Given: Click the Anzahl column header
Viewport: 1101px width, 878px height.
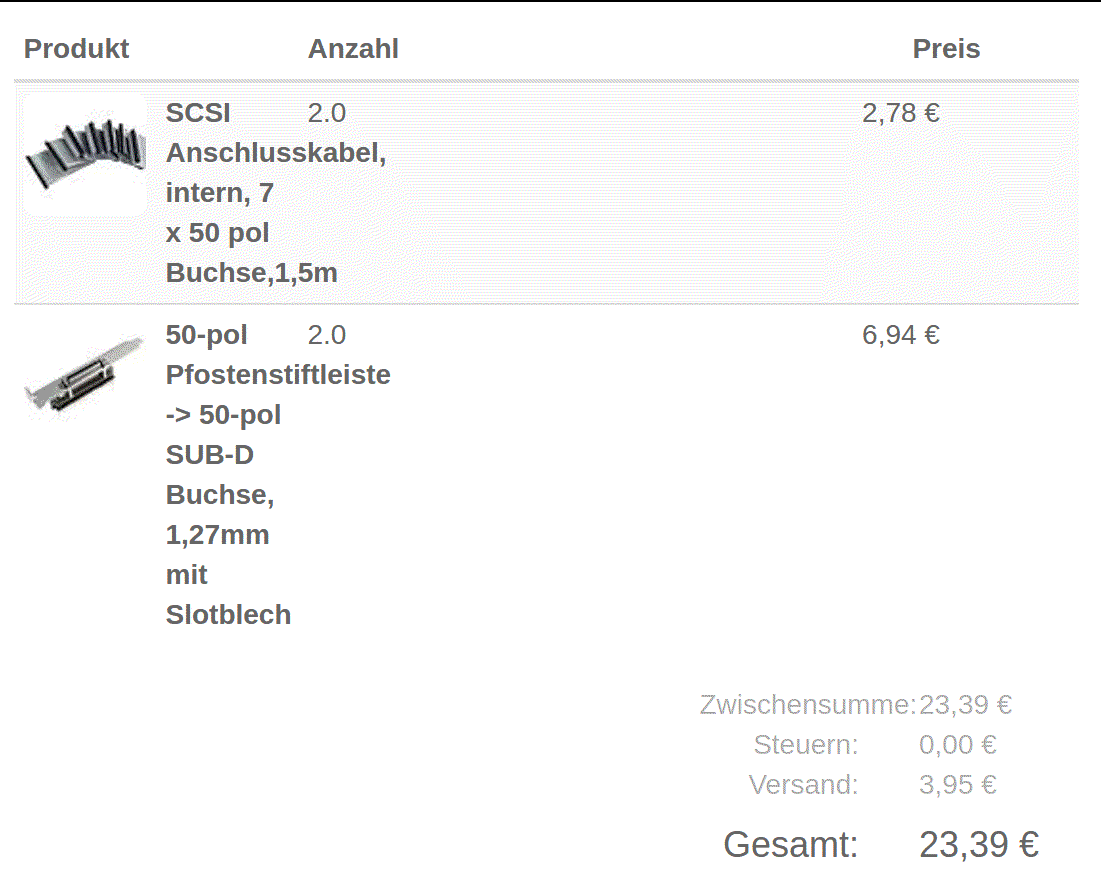Looking at the screenshot, I should coord(353,48).
